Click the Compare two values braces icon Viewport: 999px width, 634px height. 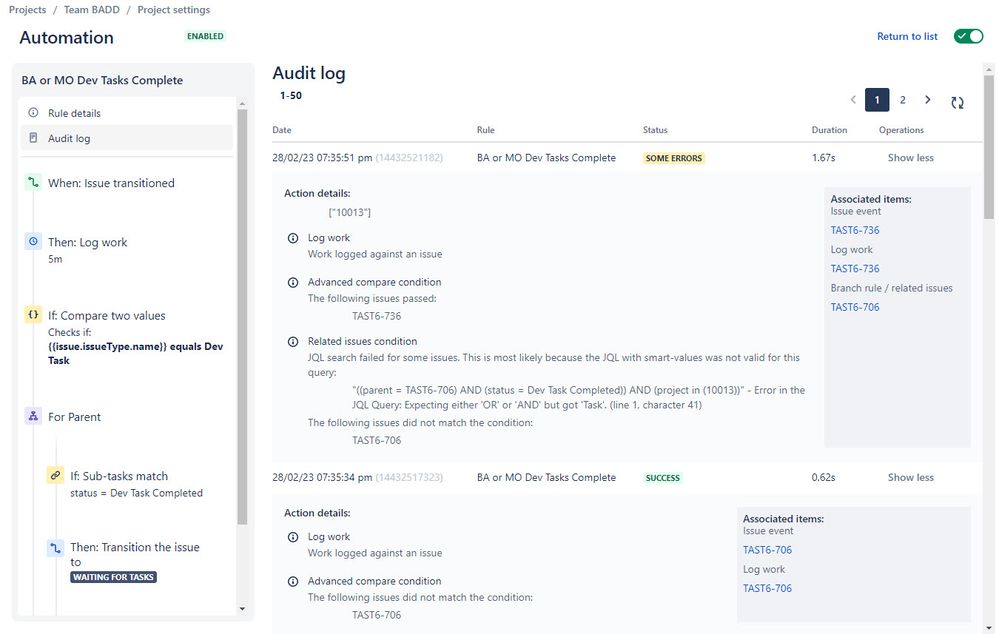33,315
